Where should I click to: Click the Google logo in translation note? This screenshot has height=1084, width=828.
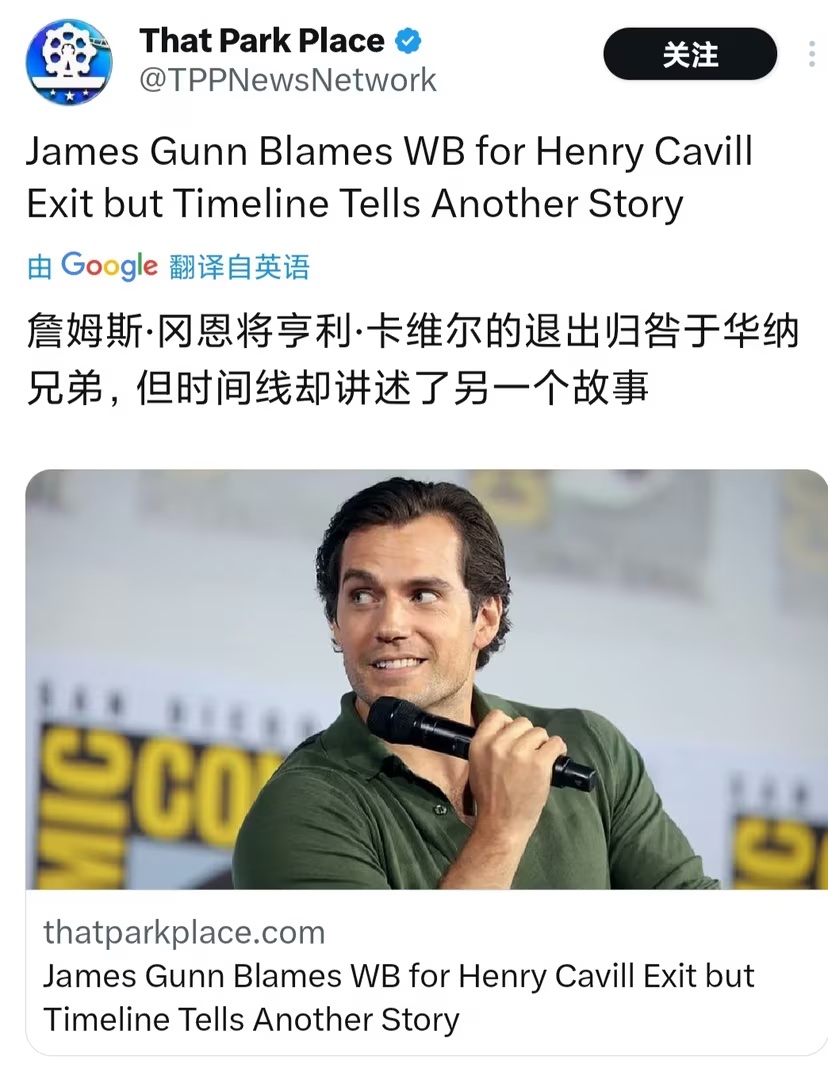[x=109, y=266]
